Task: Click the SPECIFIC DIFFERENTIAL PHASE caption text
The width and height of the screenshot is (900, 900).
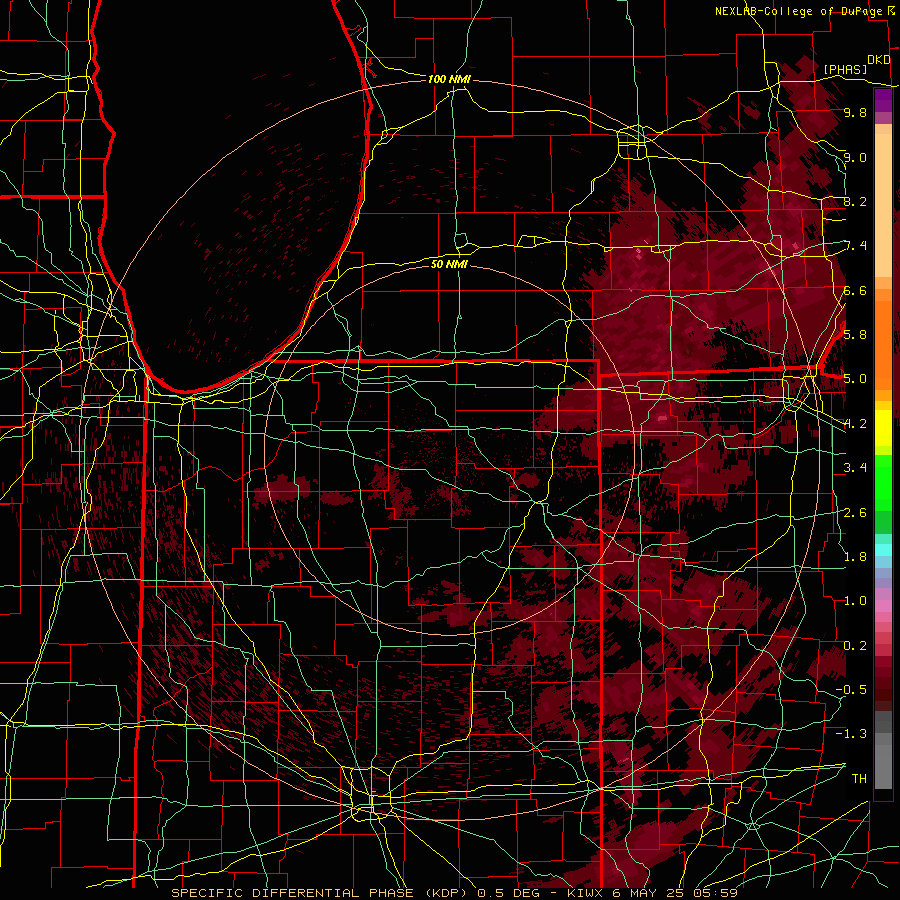Action: point(292,893)
